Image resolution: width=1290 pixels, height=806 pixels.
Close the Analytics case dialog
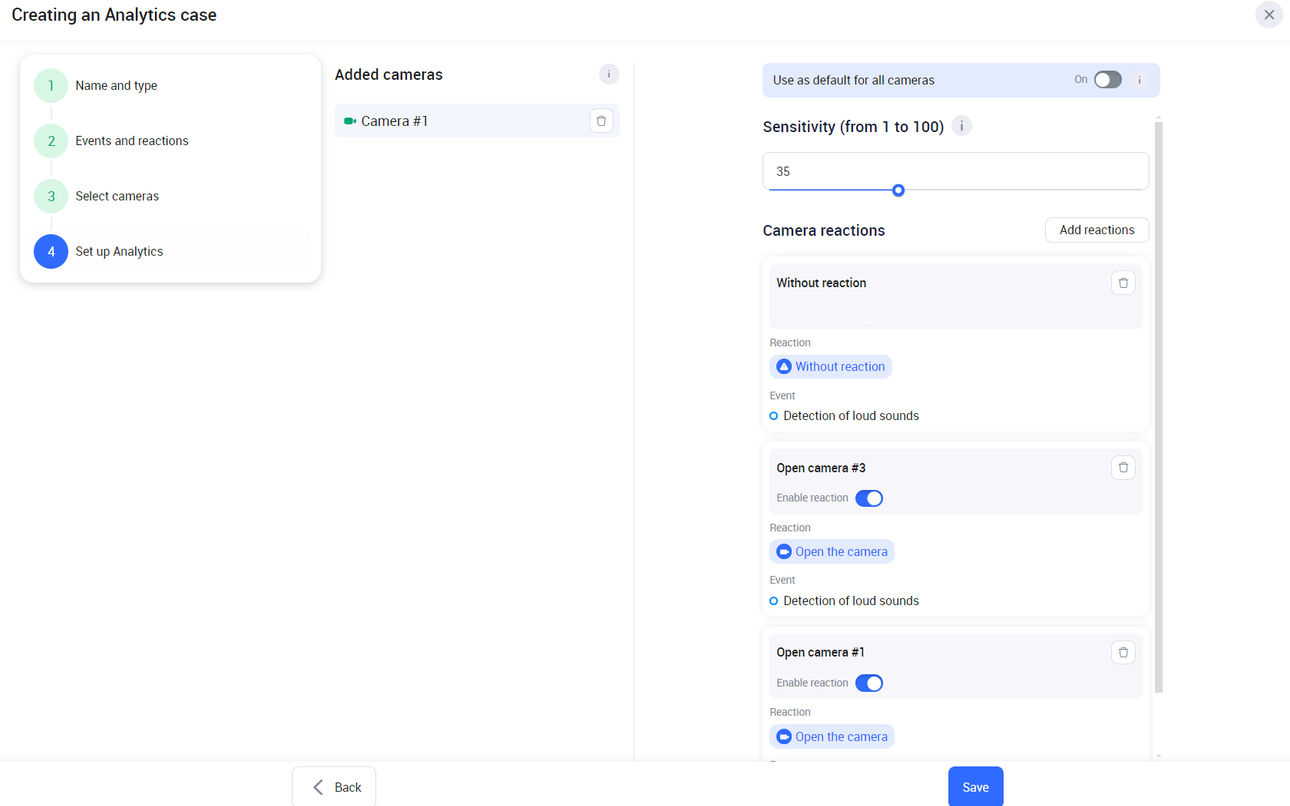click(x=1268, y=15)
